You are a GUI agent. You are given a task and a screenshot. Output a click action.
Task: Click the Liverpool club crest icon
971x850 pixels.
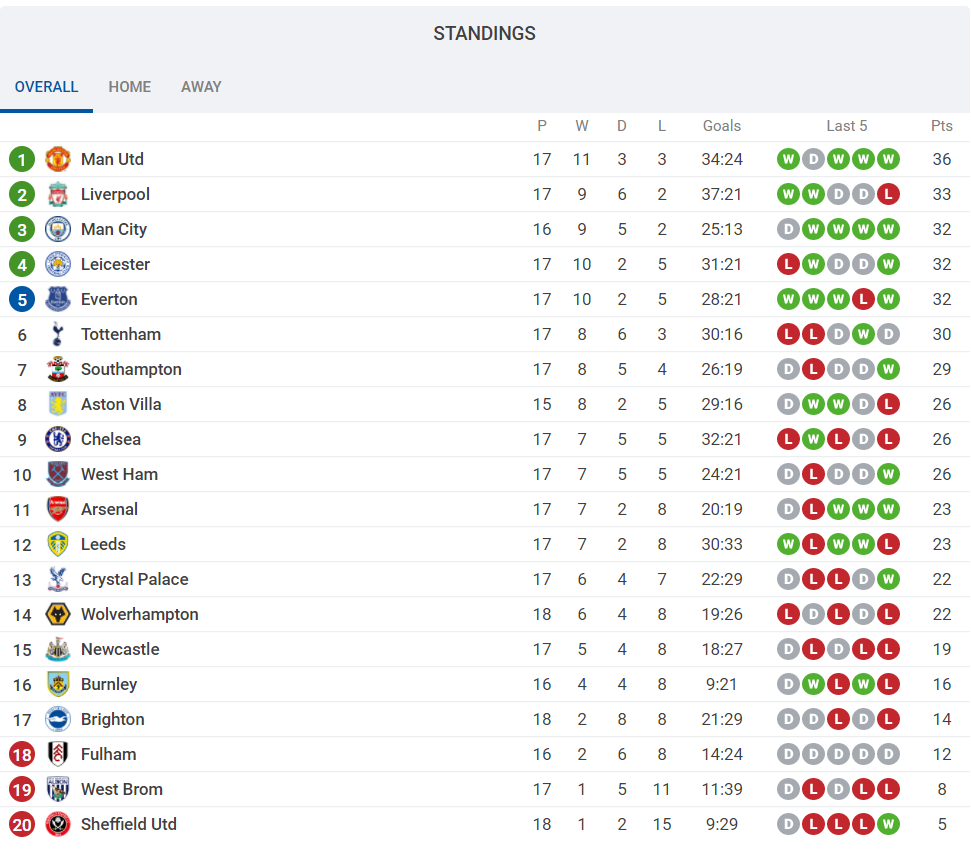[x=58, y=194]
